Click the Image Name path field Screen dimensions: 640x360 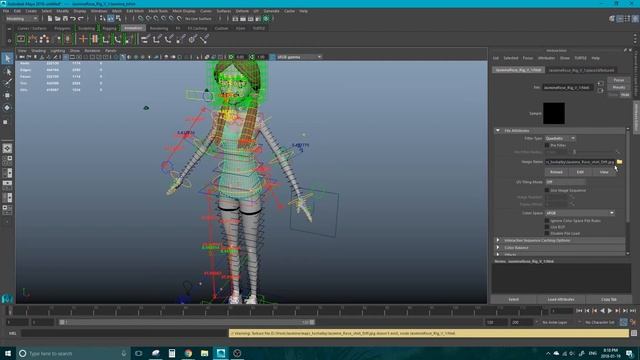click(x=580, y=162)
